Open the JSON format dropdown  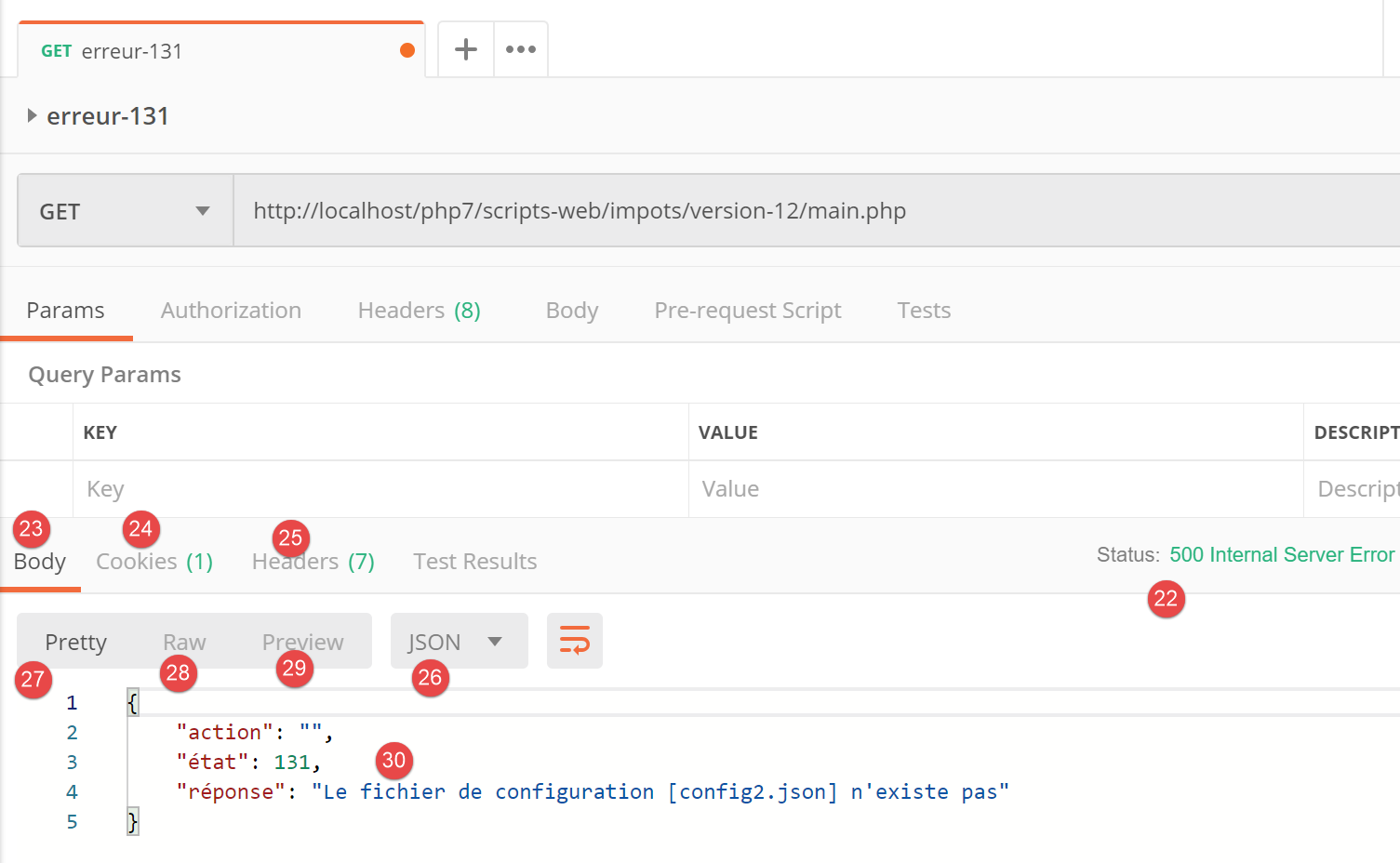(x=458, y=642)
